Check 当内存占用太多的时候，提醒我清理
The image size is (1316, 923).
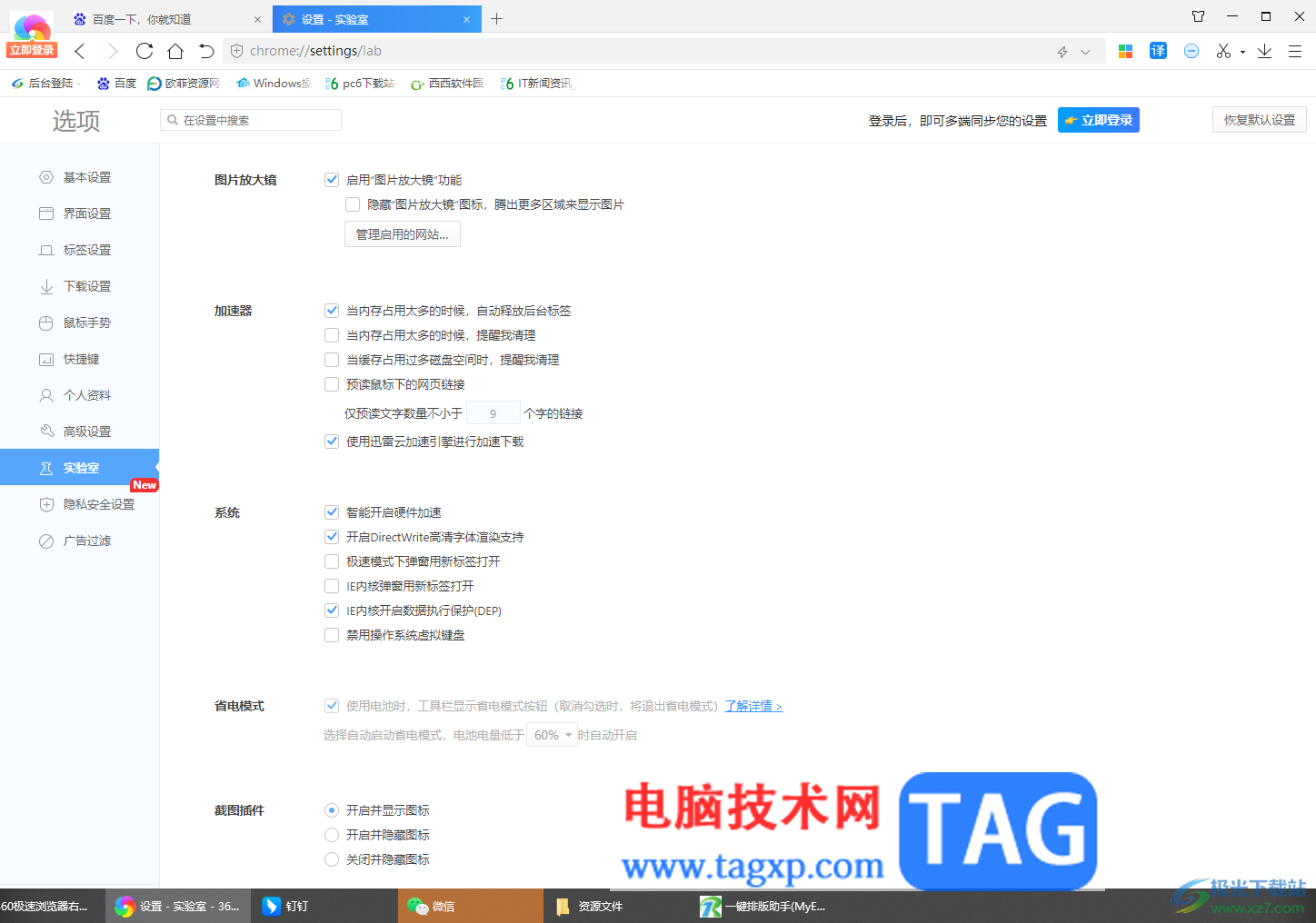(332, 335)
